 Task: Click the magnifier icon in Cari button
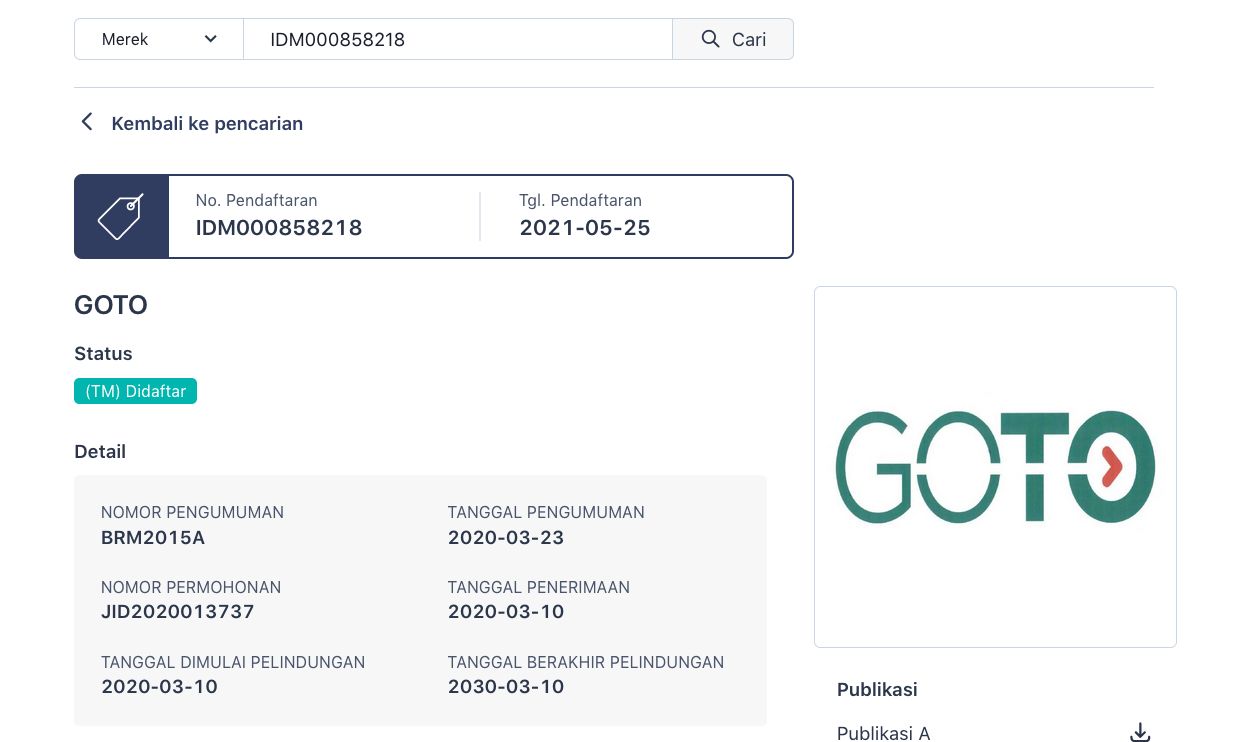pyautogui.click(x=710, y=39)
